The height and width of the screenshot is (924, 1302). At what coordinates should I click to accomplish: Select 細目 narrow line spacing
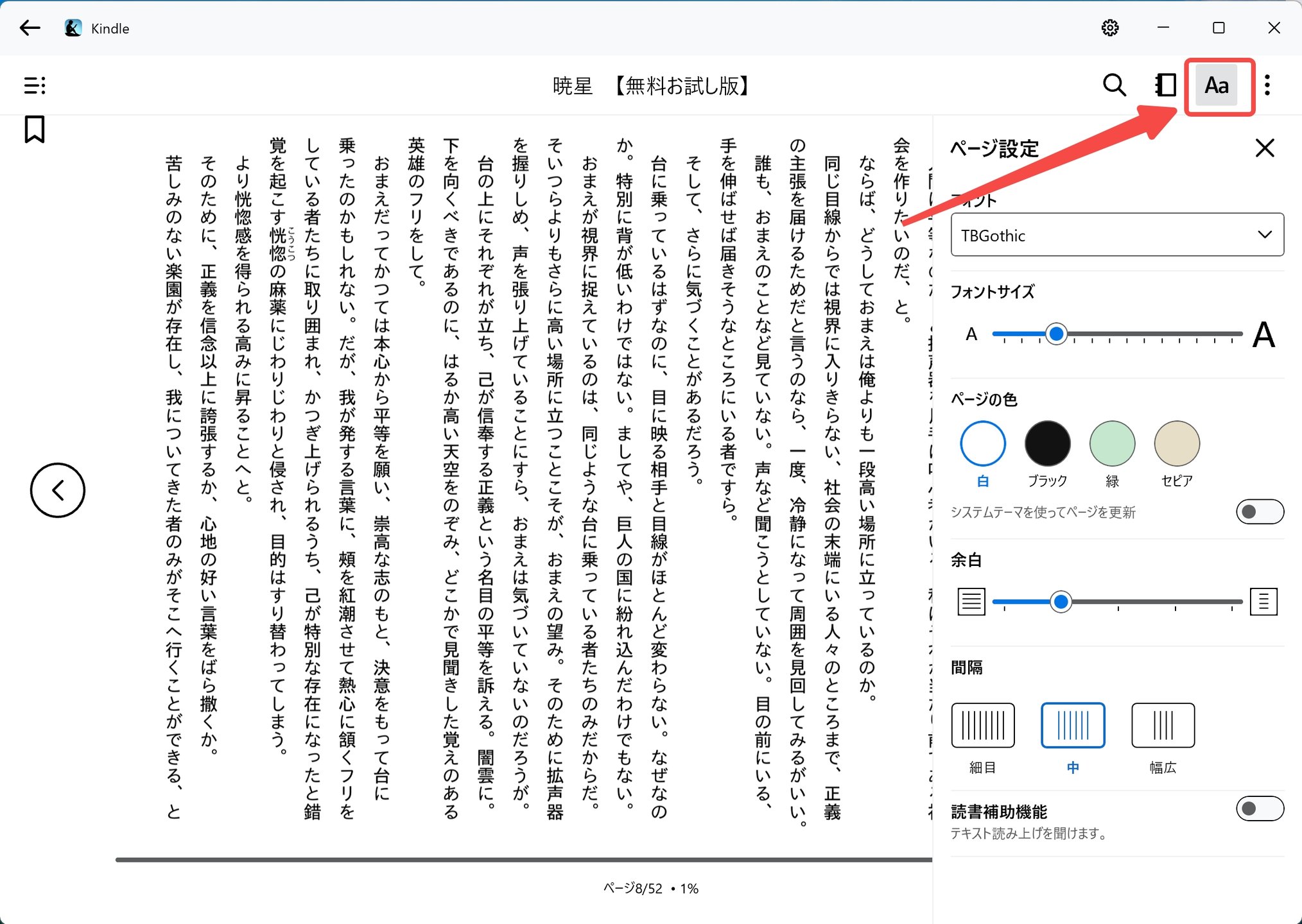983,725
